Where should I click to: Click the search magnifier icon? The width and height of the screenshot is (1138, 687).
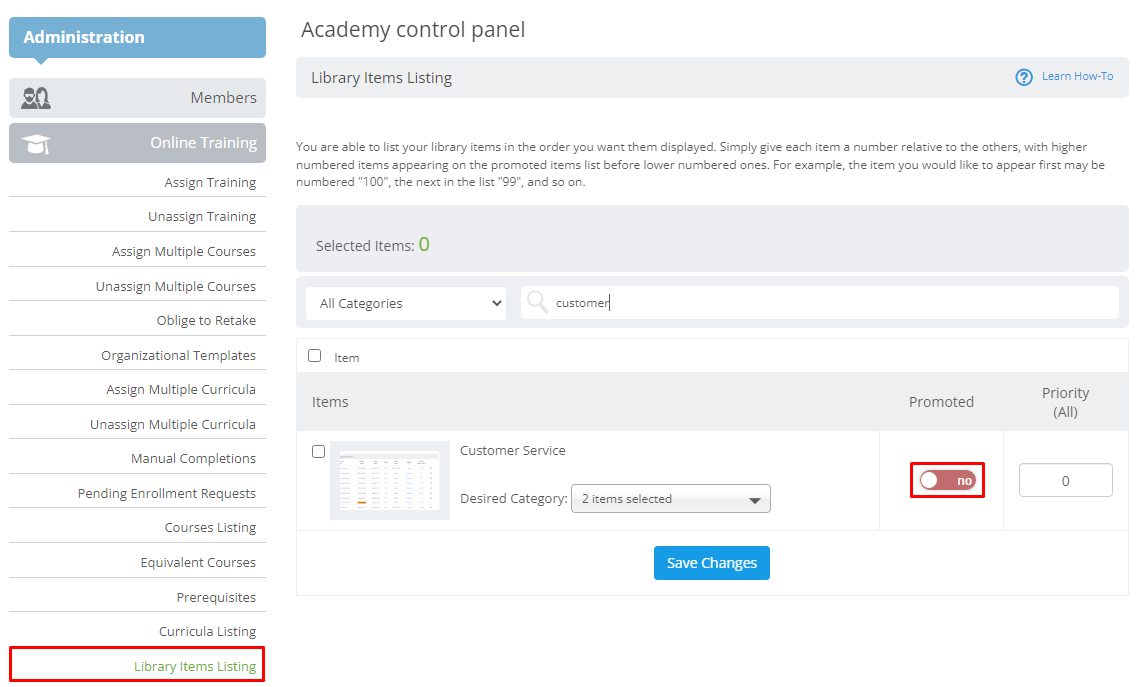pos(537,302)
